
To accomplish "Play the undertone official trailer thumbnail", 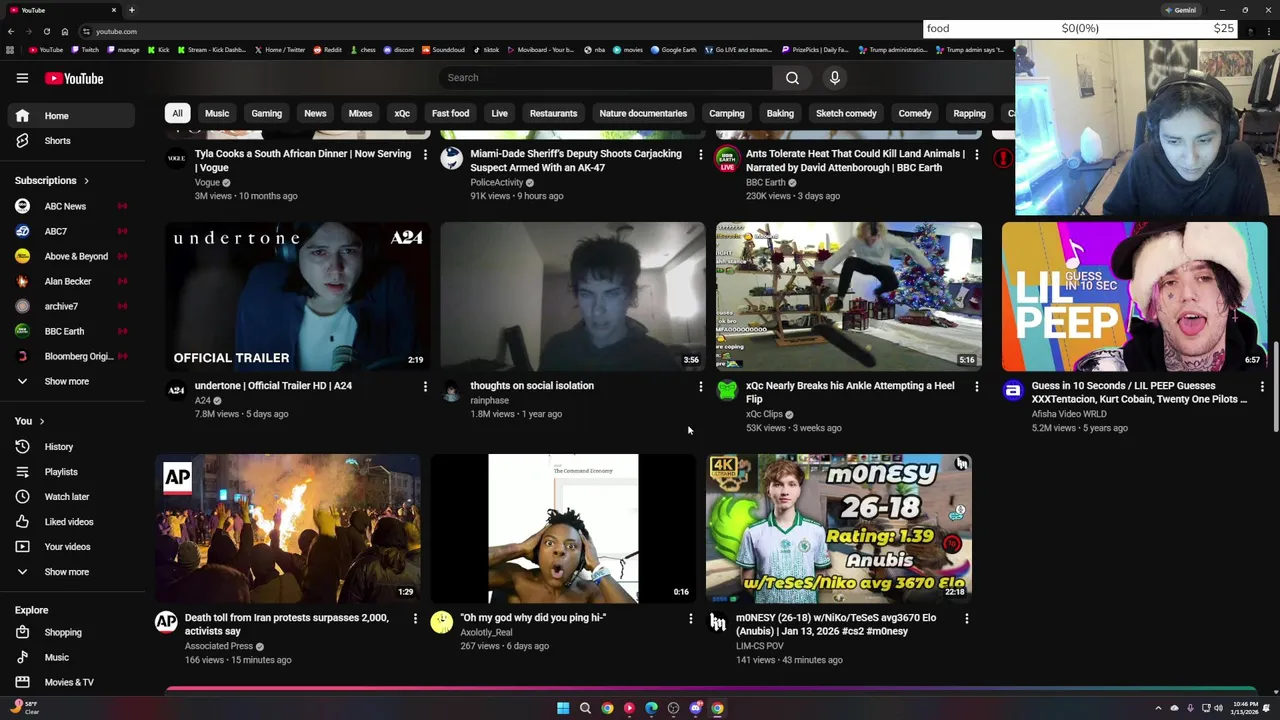I will pyautogui.click(x=298, y=296).
